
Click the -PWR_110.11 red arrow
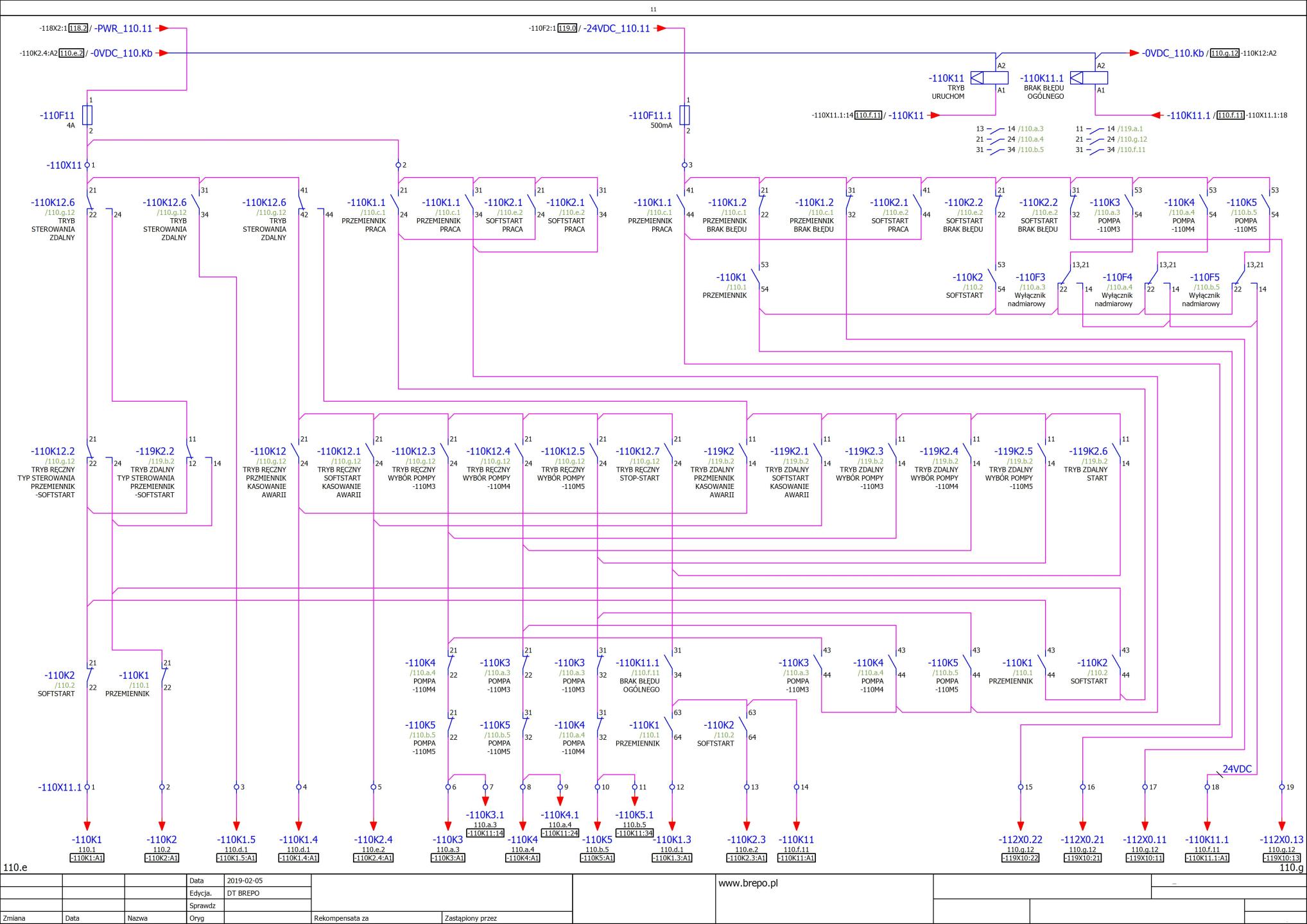(164, 28)
